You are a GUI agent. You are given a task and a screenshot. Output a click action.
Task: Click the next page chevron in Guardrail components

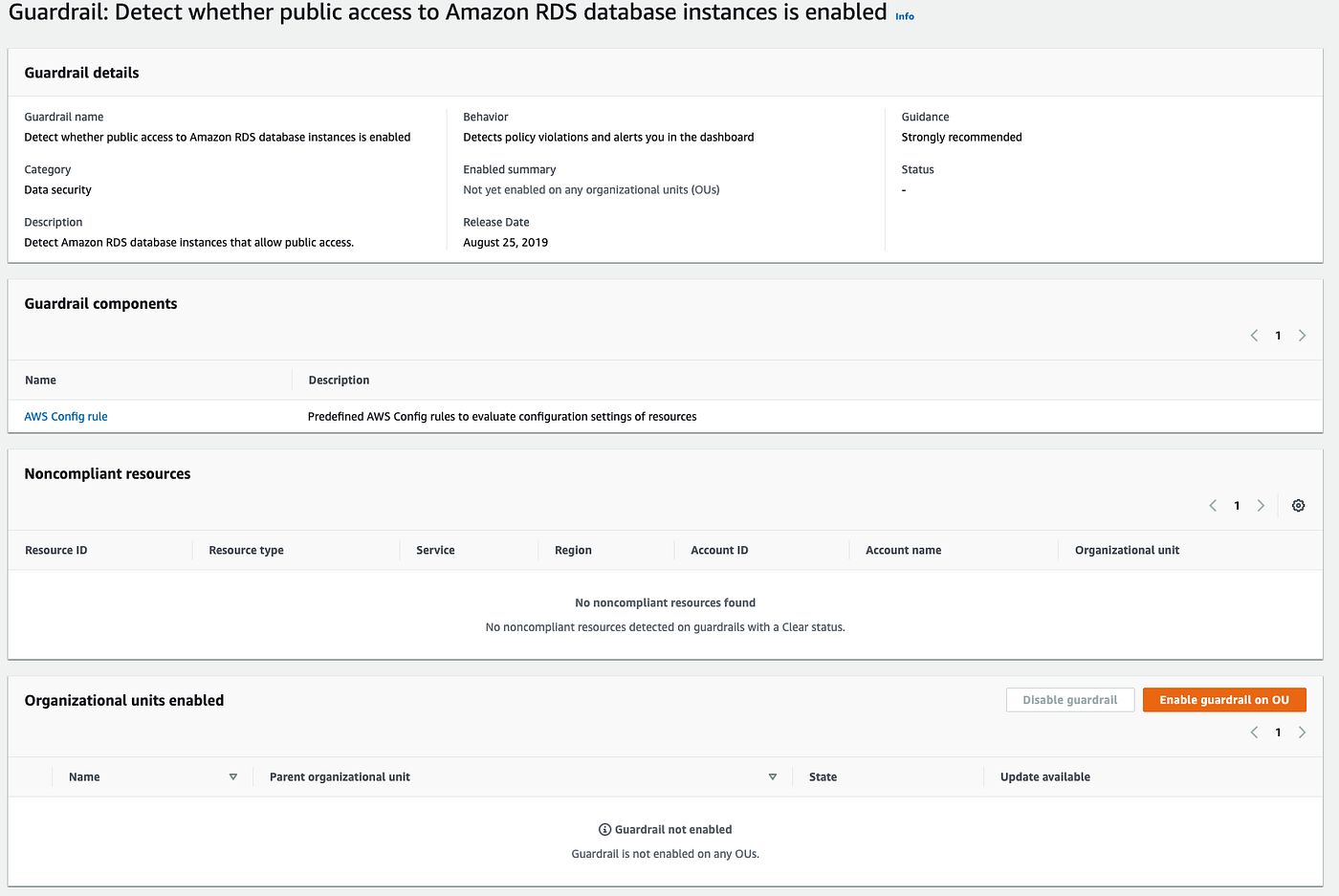pyautogui.click(x=1302, y=336)
